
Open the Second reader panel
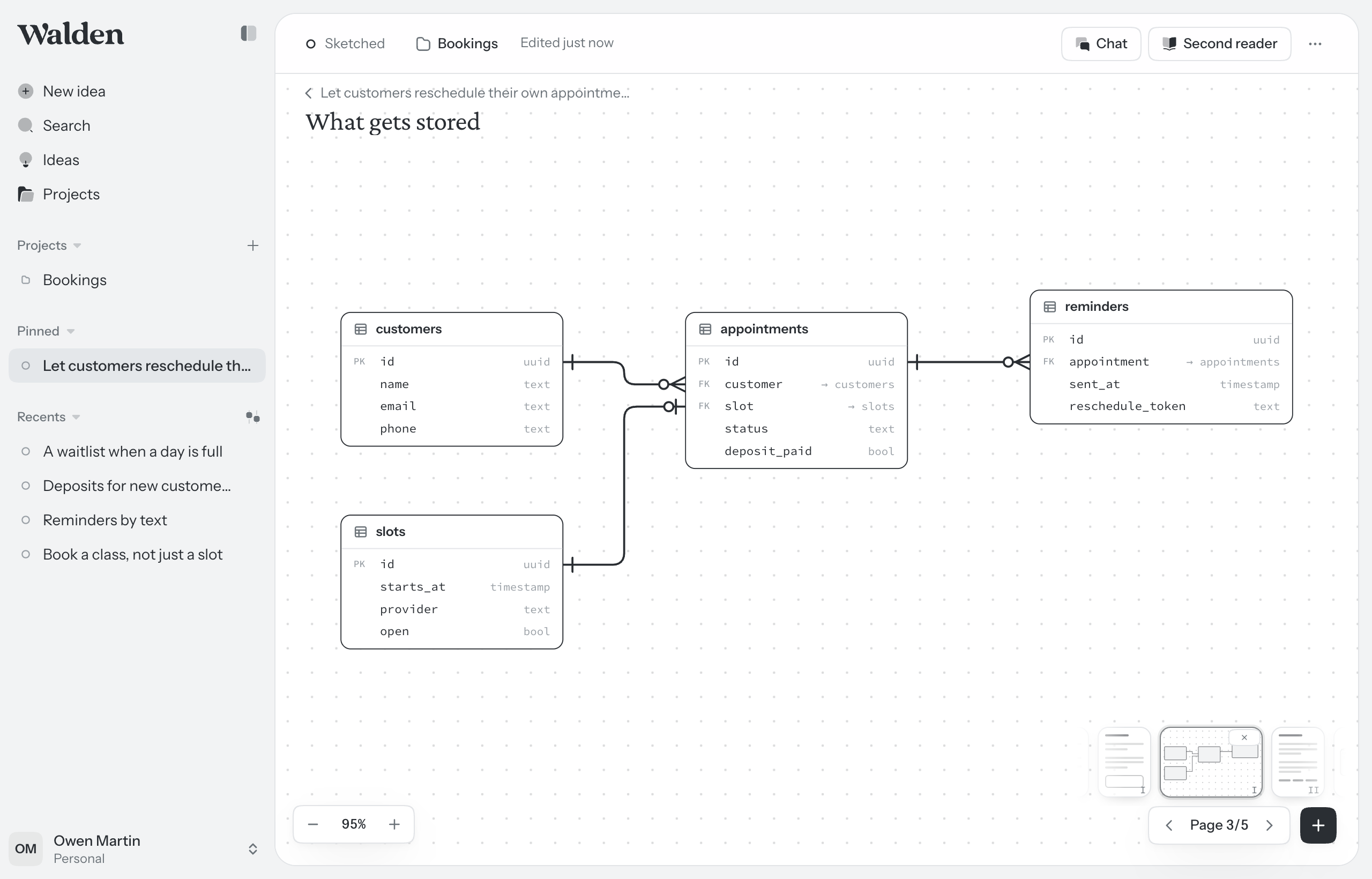click(x=1220, y=44)
